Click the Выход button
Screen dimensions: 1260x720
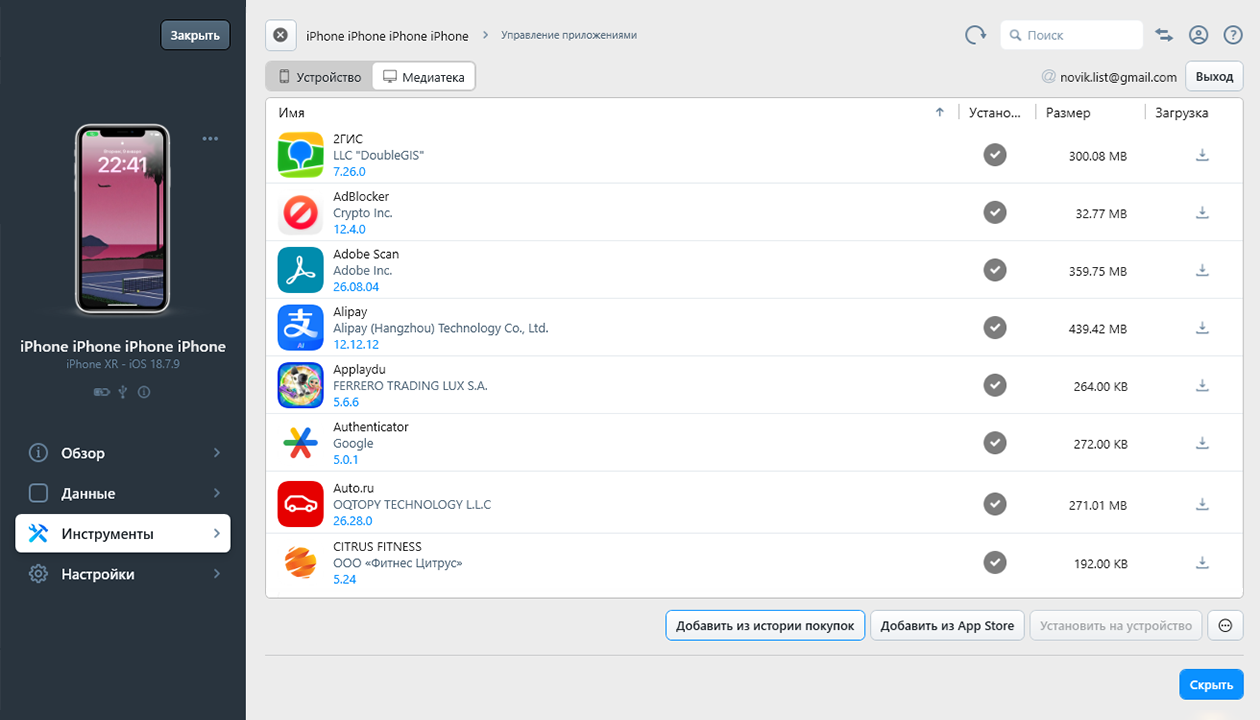pos(1214,77)
